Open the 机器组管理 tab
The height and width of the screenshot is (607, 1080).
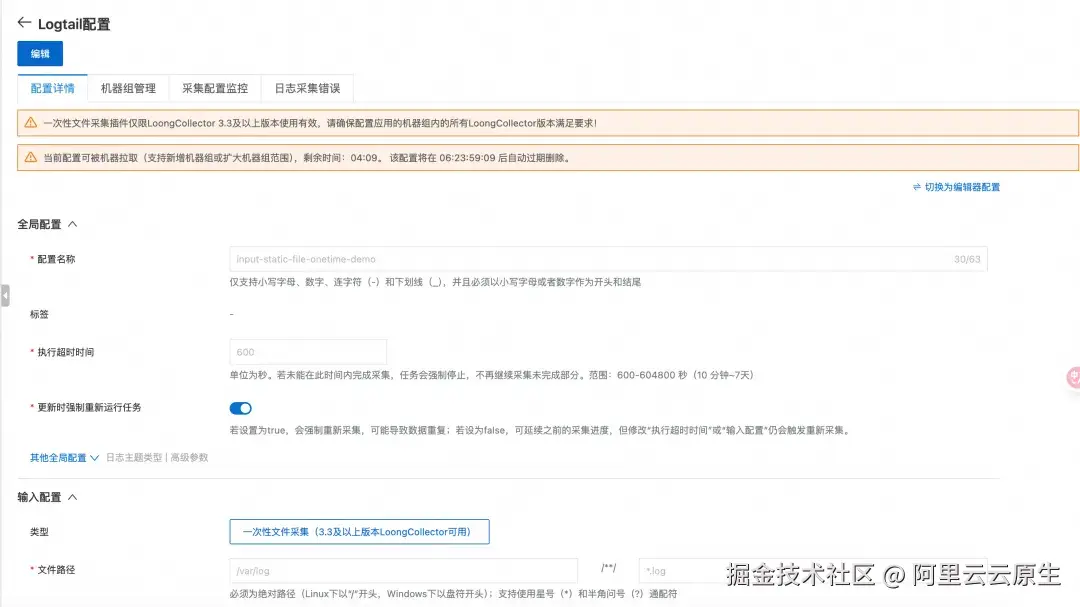128,88
